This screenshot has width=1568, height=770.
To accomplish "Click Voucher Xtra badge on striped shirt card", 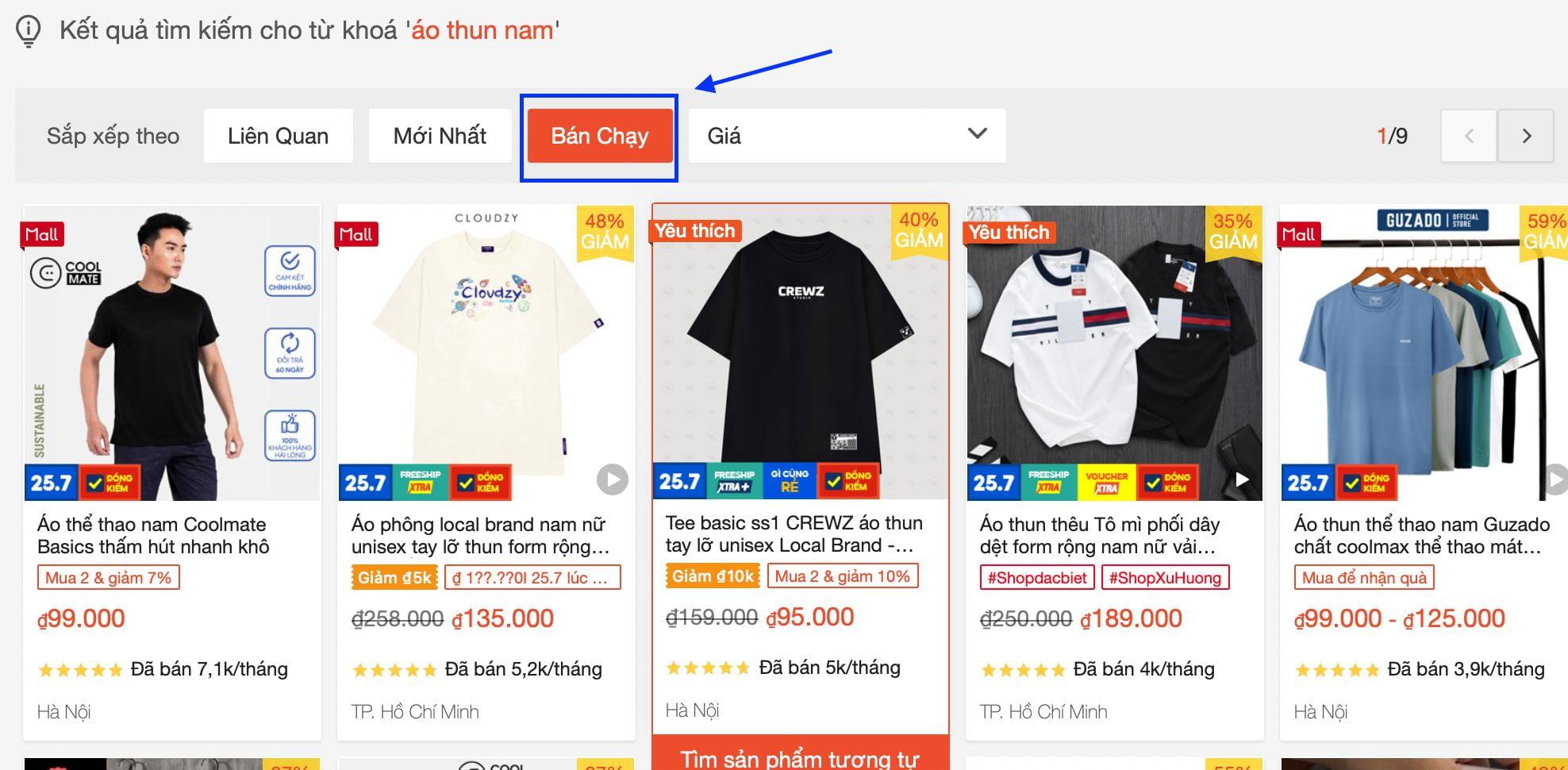I will [1106, 483].
